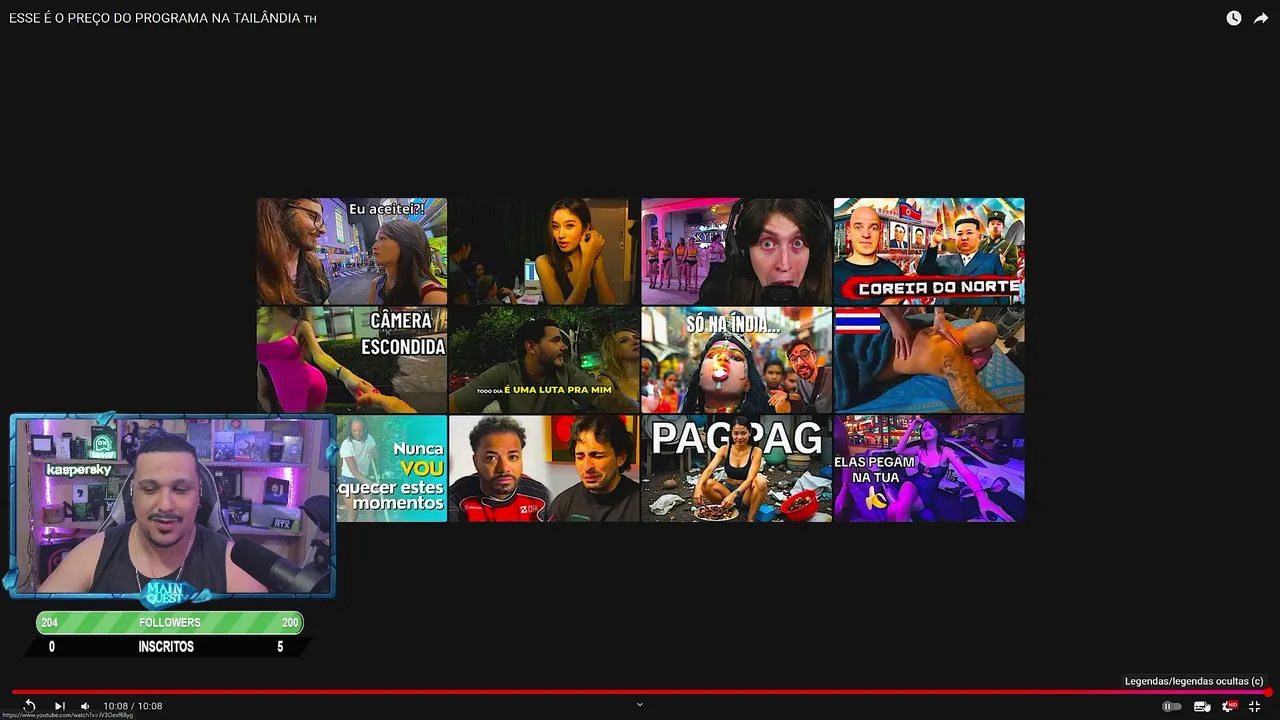Skip to the next video

(x=59, y=706)
